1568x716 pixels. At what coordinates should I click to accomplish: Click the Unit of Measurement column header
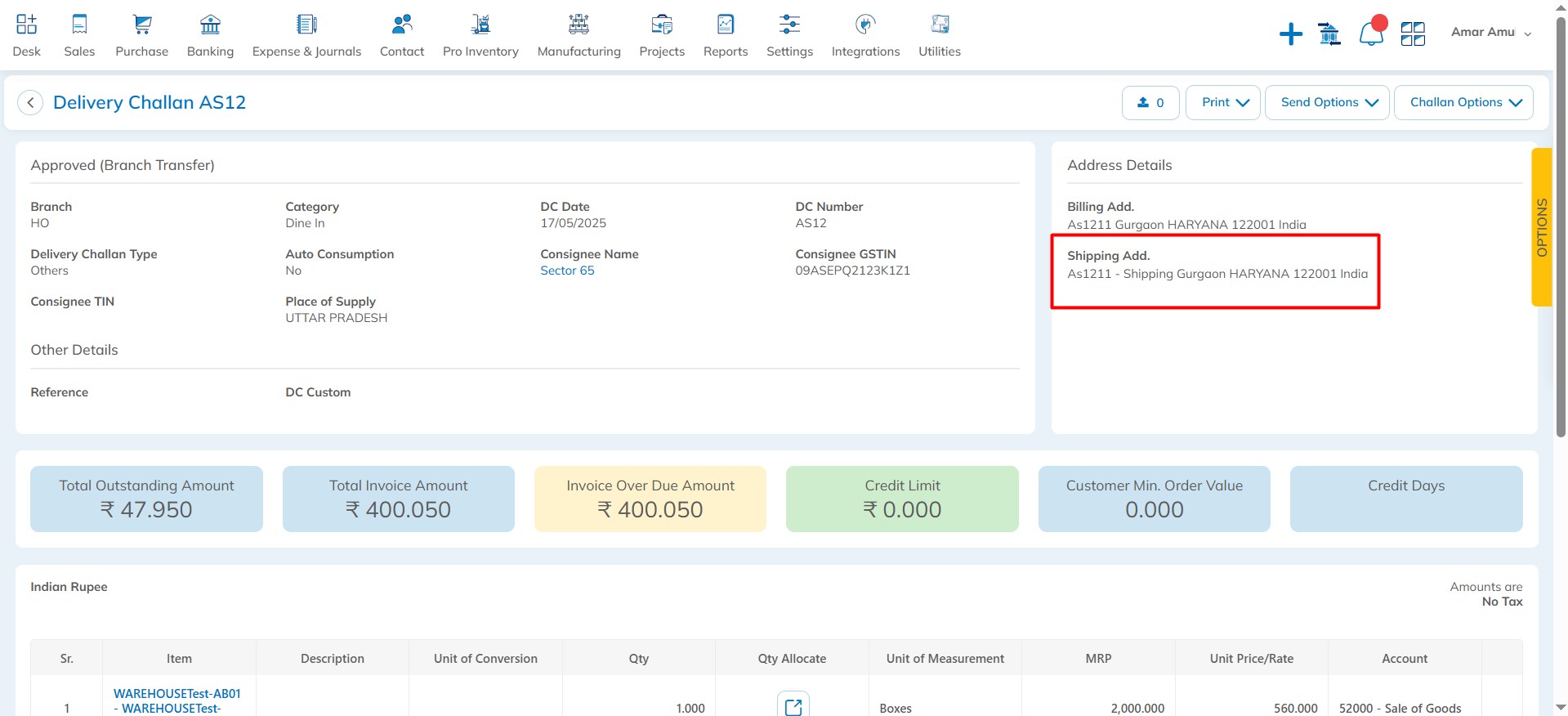point(945,659)
